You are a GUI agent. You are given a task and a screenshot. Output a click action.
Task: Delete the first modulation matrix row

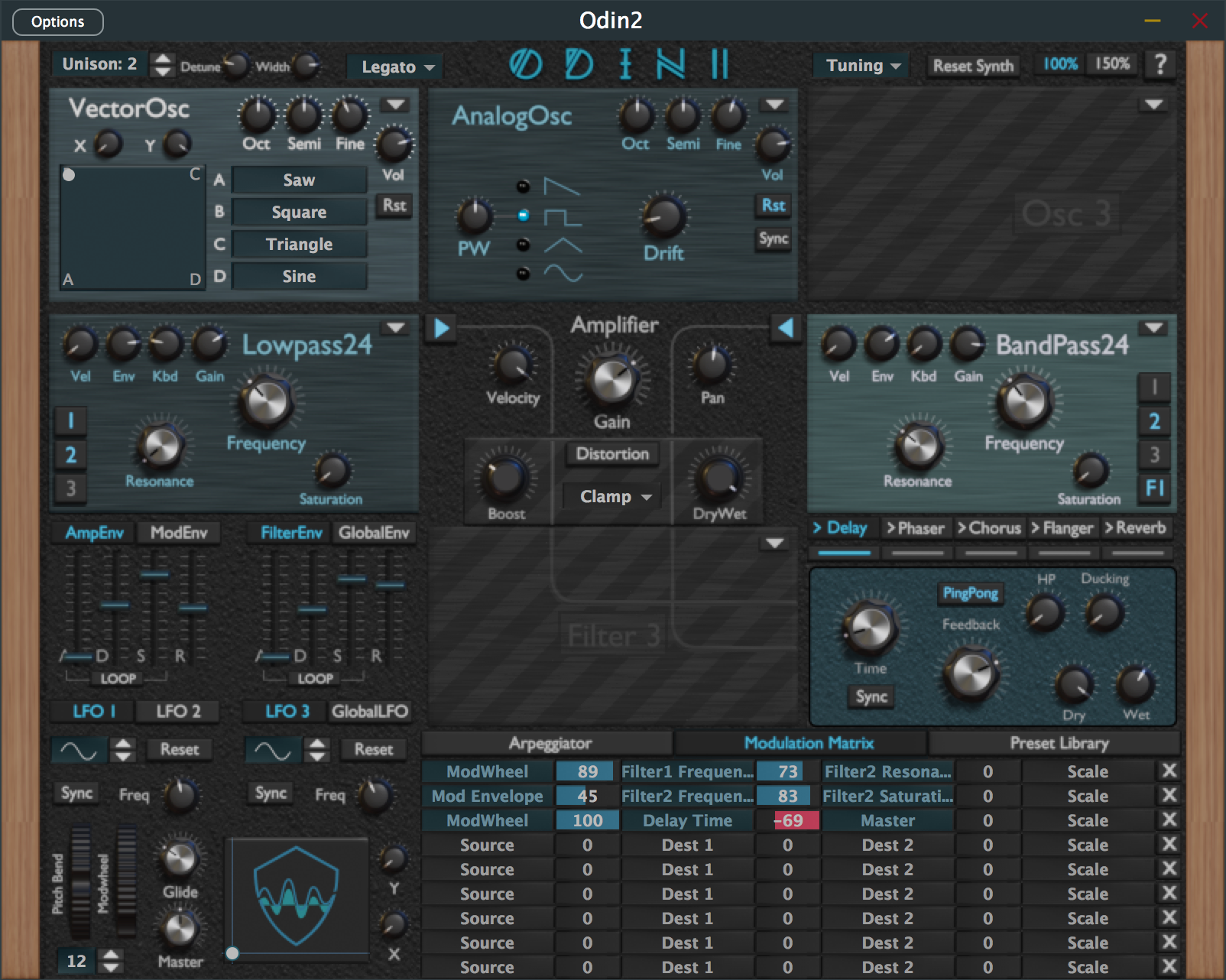click(1169, 771)
